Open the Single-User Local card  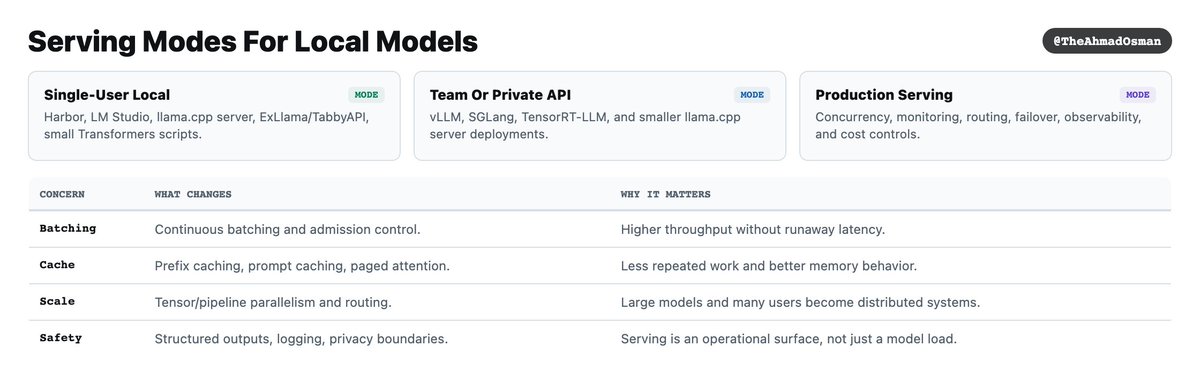click(214, 115)
